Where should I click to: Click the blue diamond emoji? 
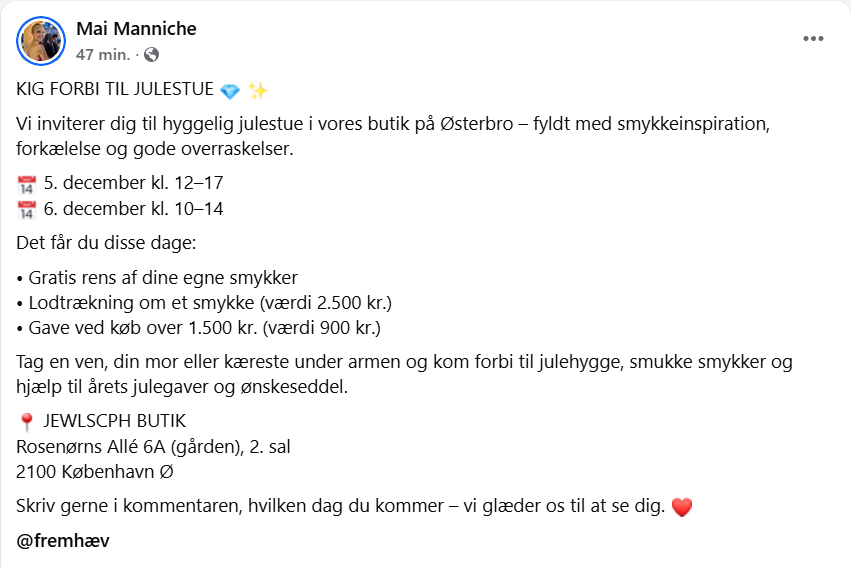230,91
